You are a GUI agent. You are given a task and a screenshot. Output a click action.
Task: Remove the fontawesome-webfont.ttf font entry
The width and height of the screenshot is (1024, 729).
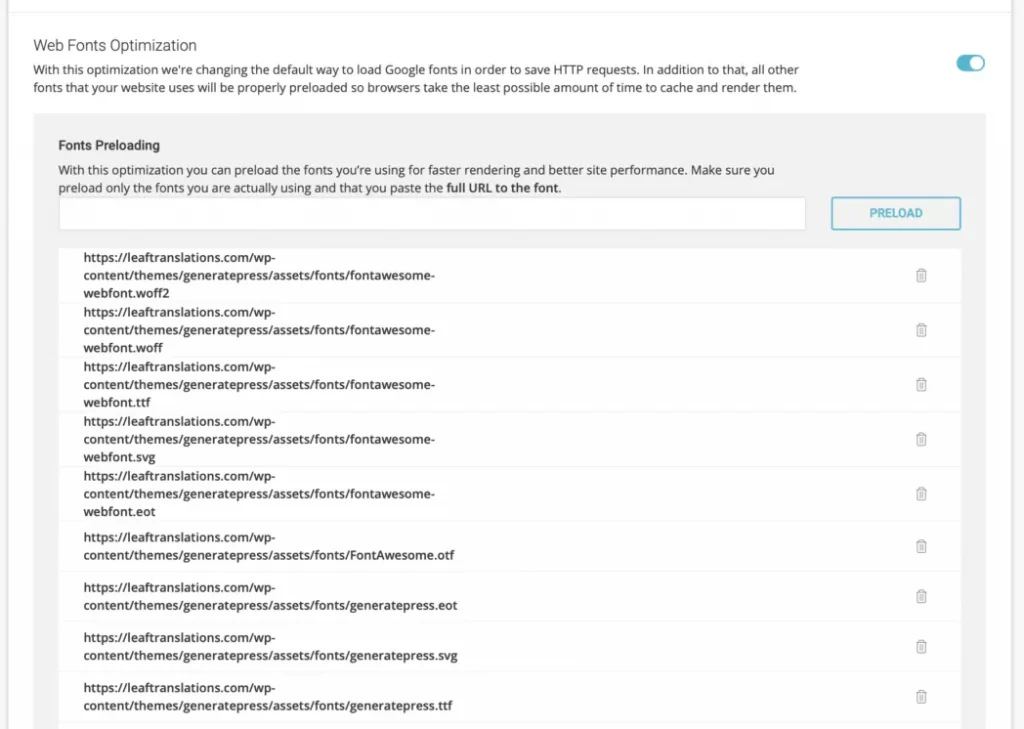[x=921, y=385]
